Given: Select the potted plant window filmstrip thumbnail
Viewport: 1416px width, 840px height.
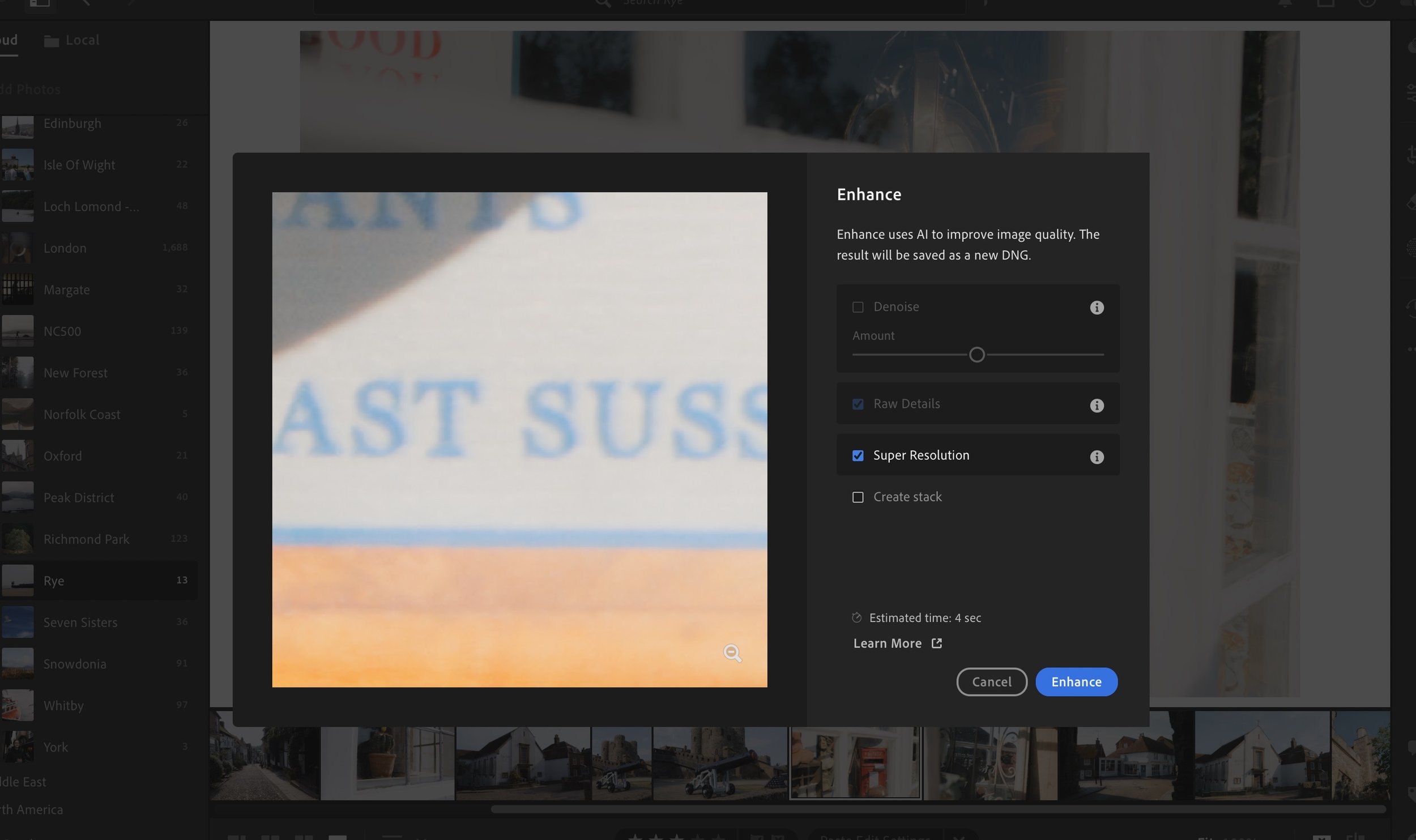Looking at the screenshot, I should tap(387, 763).
